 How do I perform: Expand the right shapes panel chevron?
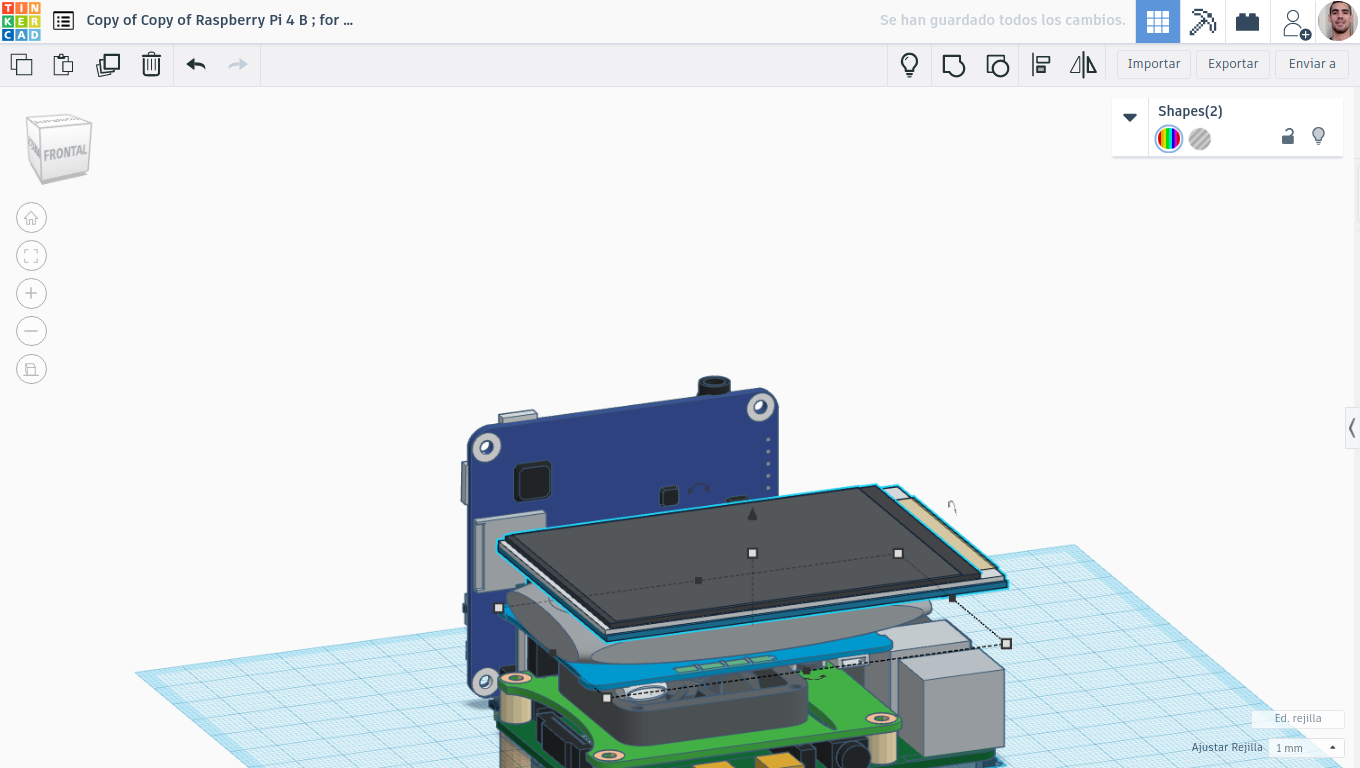pyautogui.click(x=1352, y=428)
